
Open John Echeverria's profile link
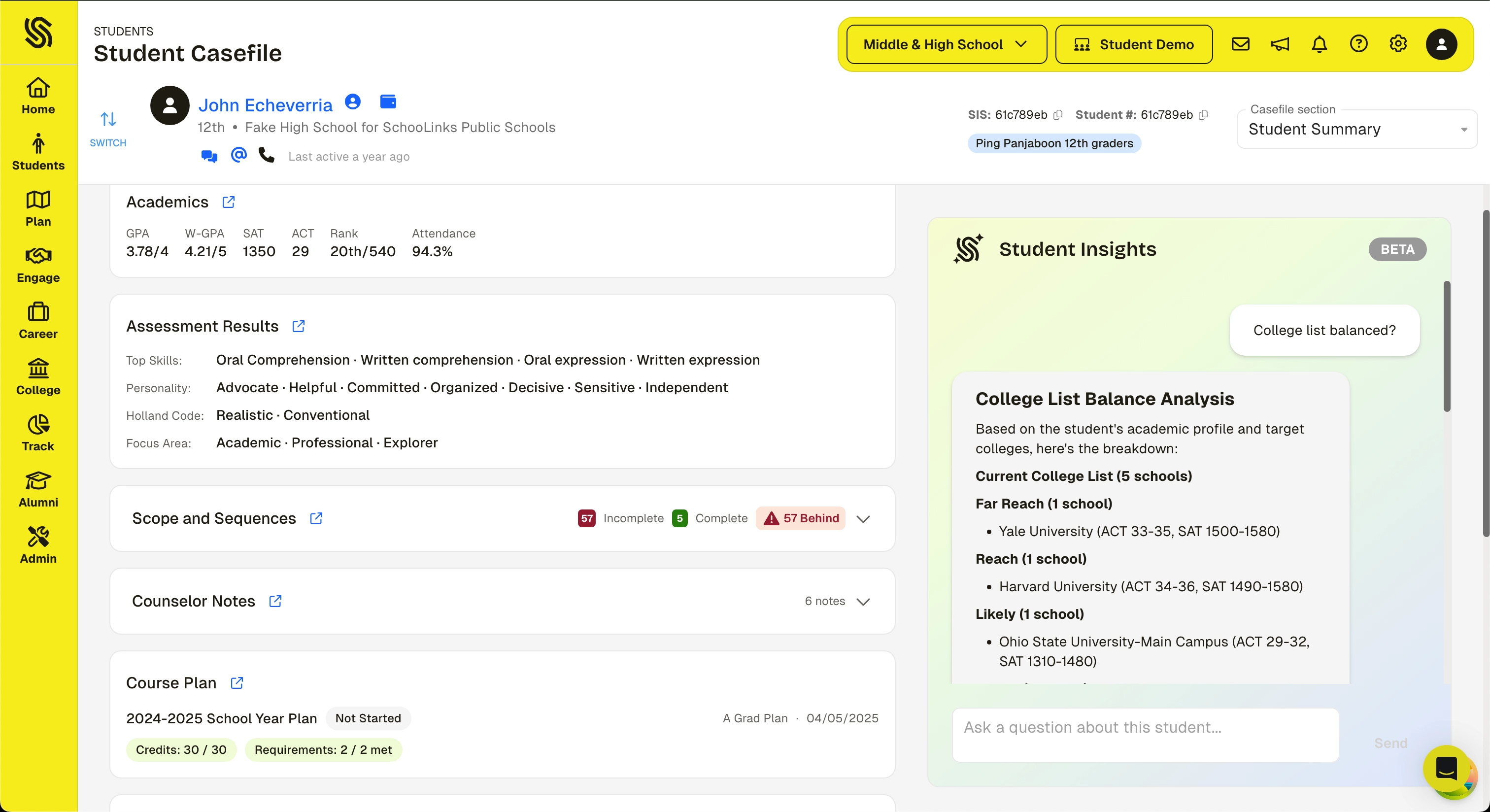[x=266, y=104]
